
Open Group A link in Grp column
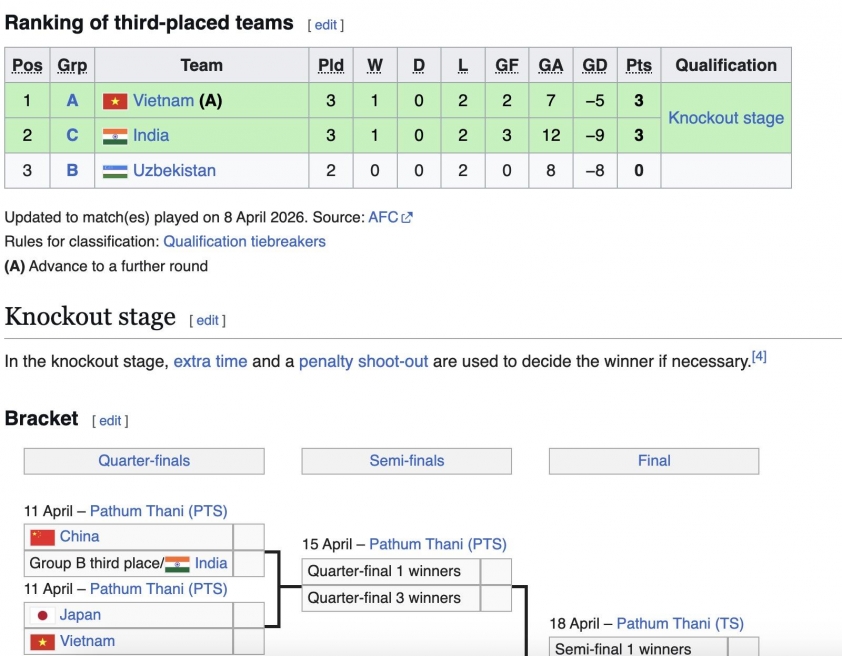coord(72,100)
